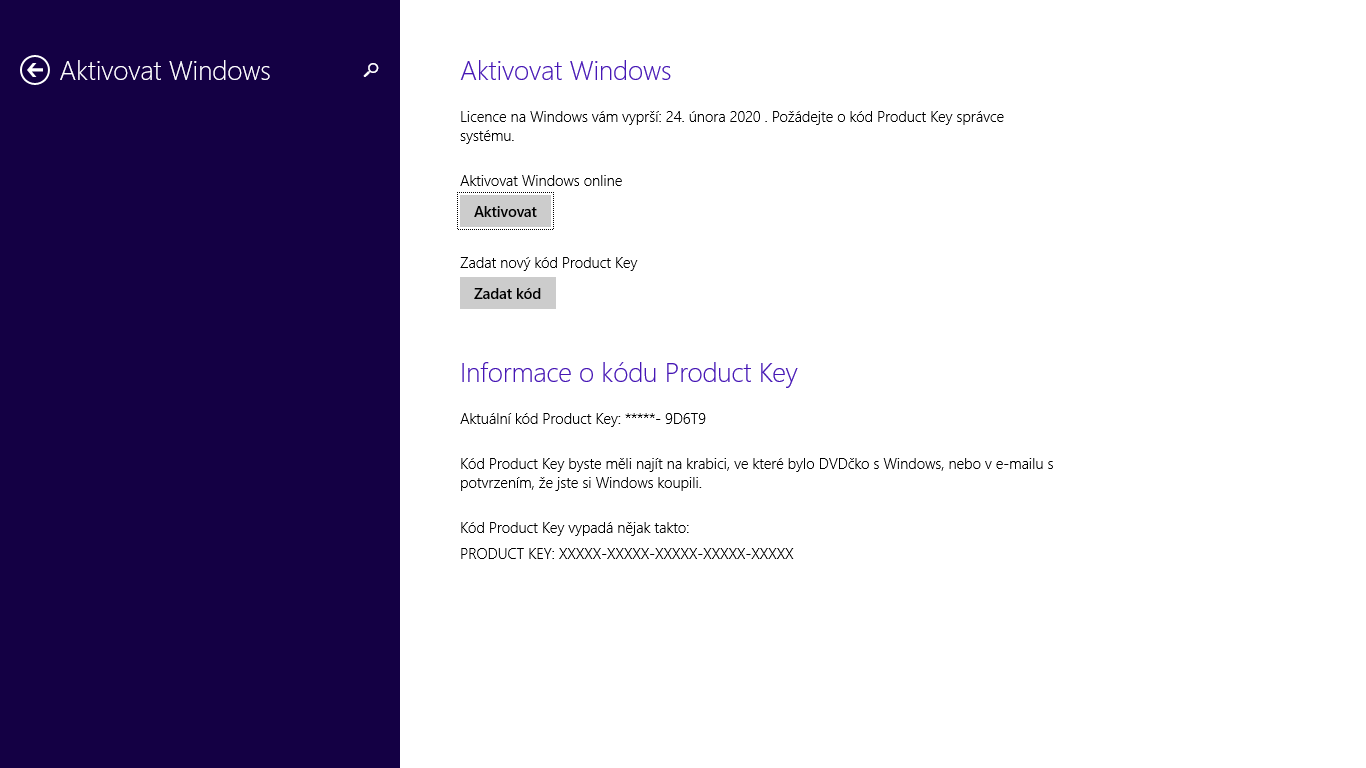Image resolution: width=1366 pixels, height=768 pixels.
Task: Open search with the magnifier icon
Action: click(371, 70)
